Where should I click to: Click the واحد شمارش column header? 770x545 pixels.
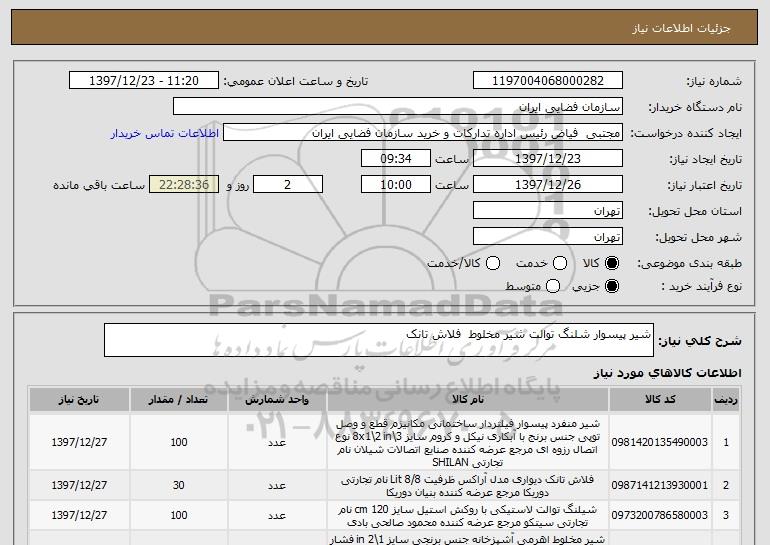[x=277, y=400]
